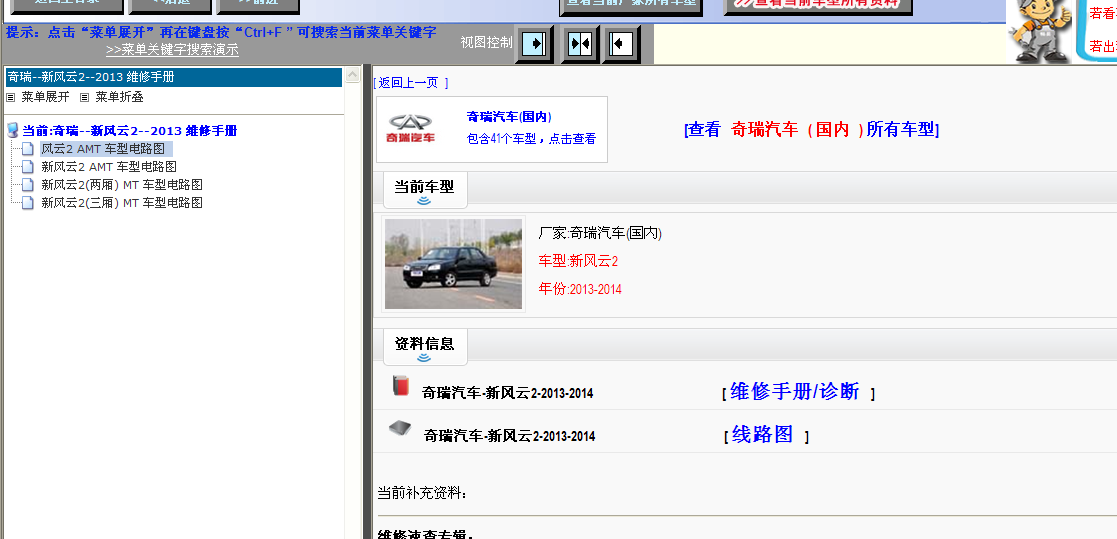This screenshot has width=1117, height=539.
Task: Click the expand-right view control icon
Action: 534,43
